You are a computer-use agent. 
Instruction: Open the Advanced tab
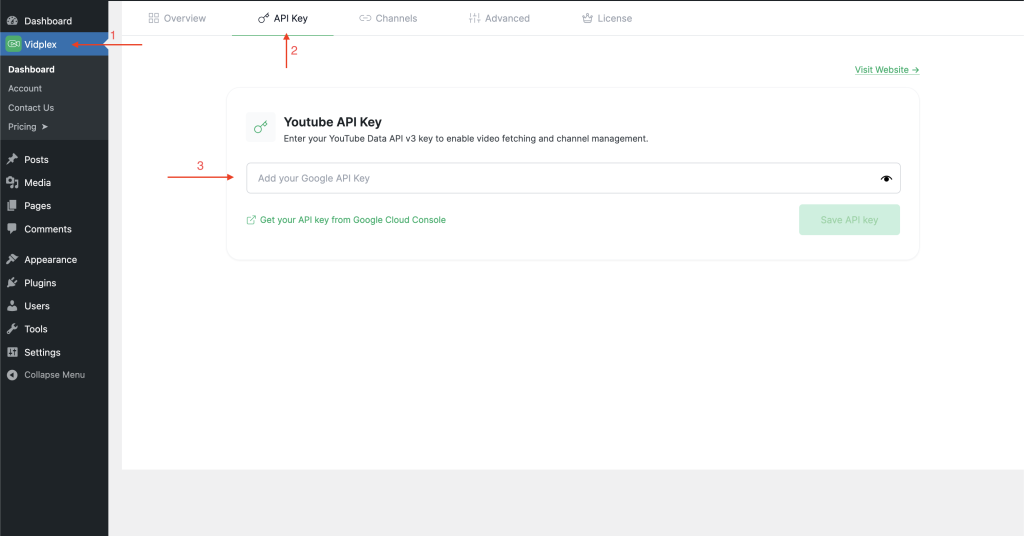[x=499, y=18]
